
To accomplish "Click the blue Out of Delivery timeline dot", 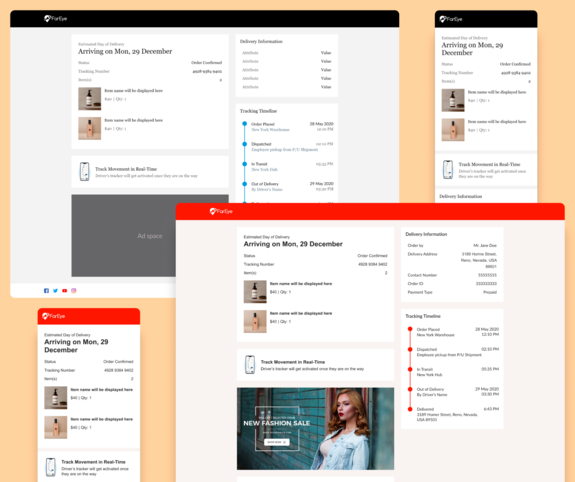I will point(245,184).
